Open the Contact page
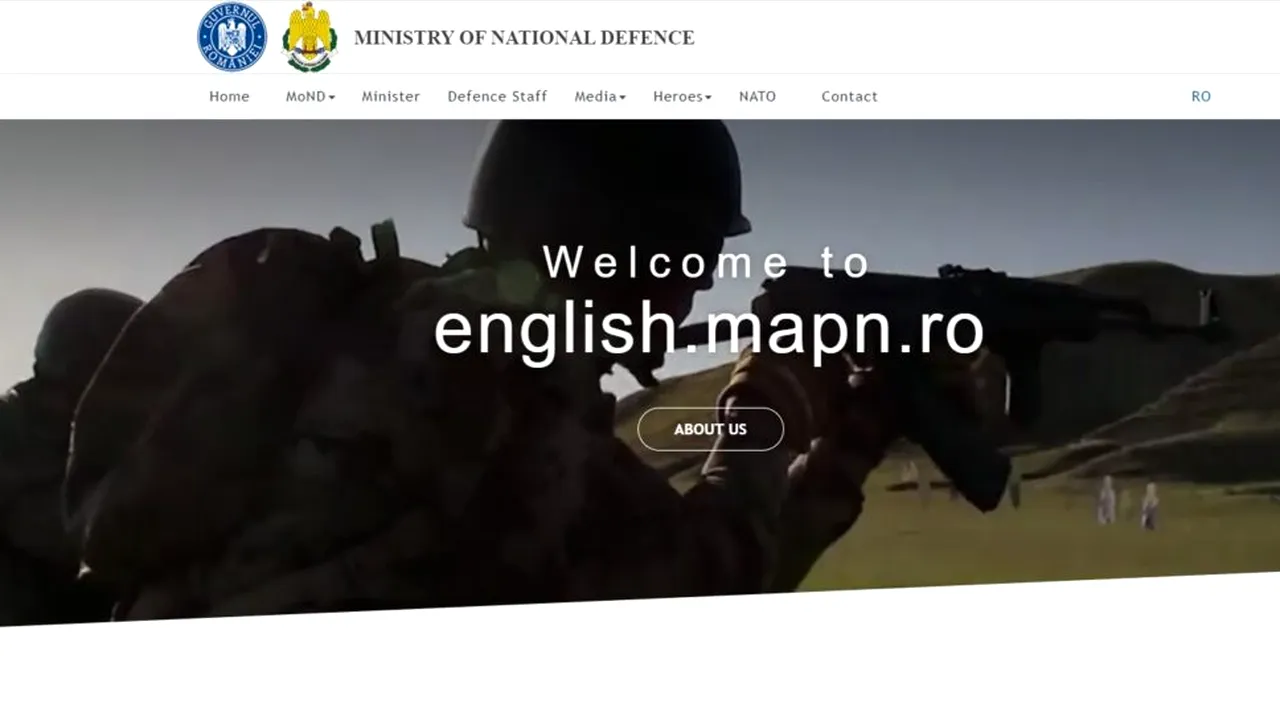The image size is (1280, 720). (x=849, y=96)
